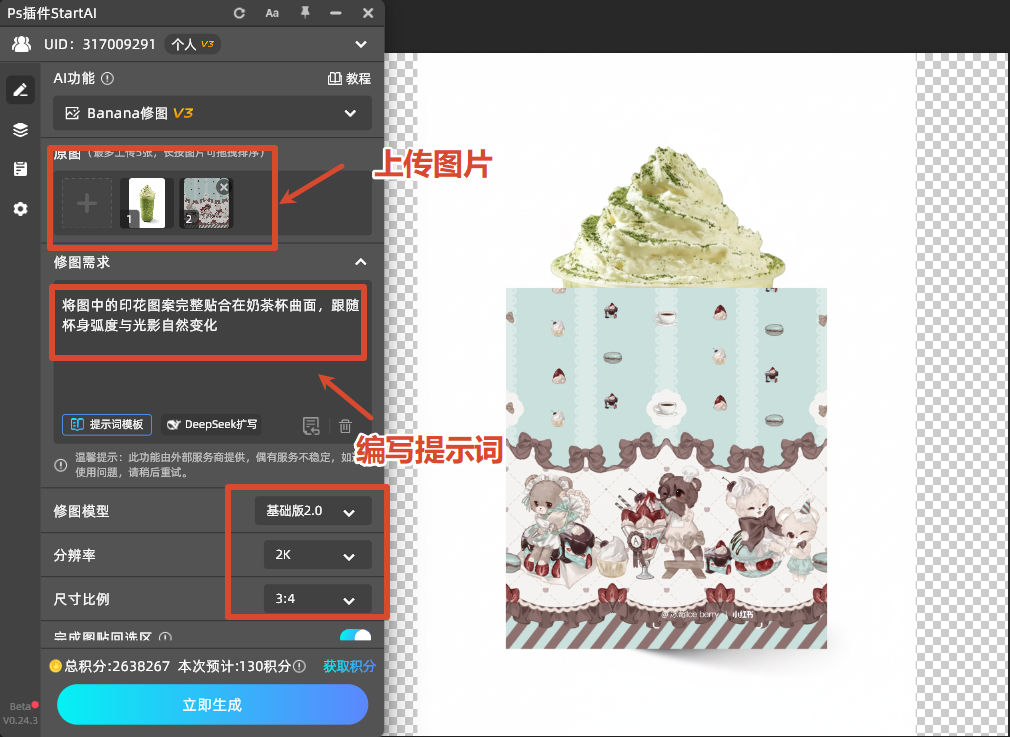The width and height of the screenshot is (1010, 737).
Task: Open the layers stack sidebar icon
Action: 21,129
